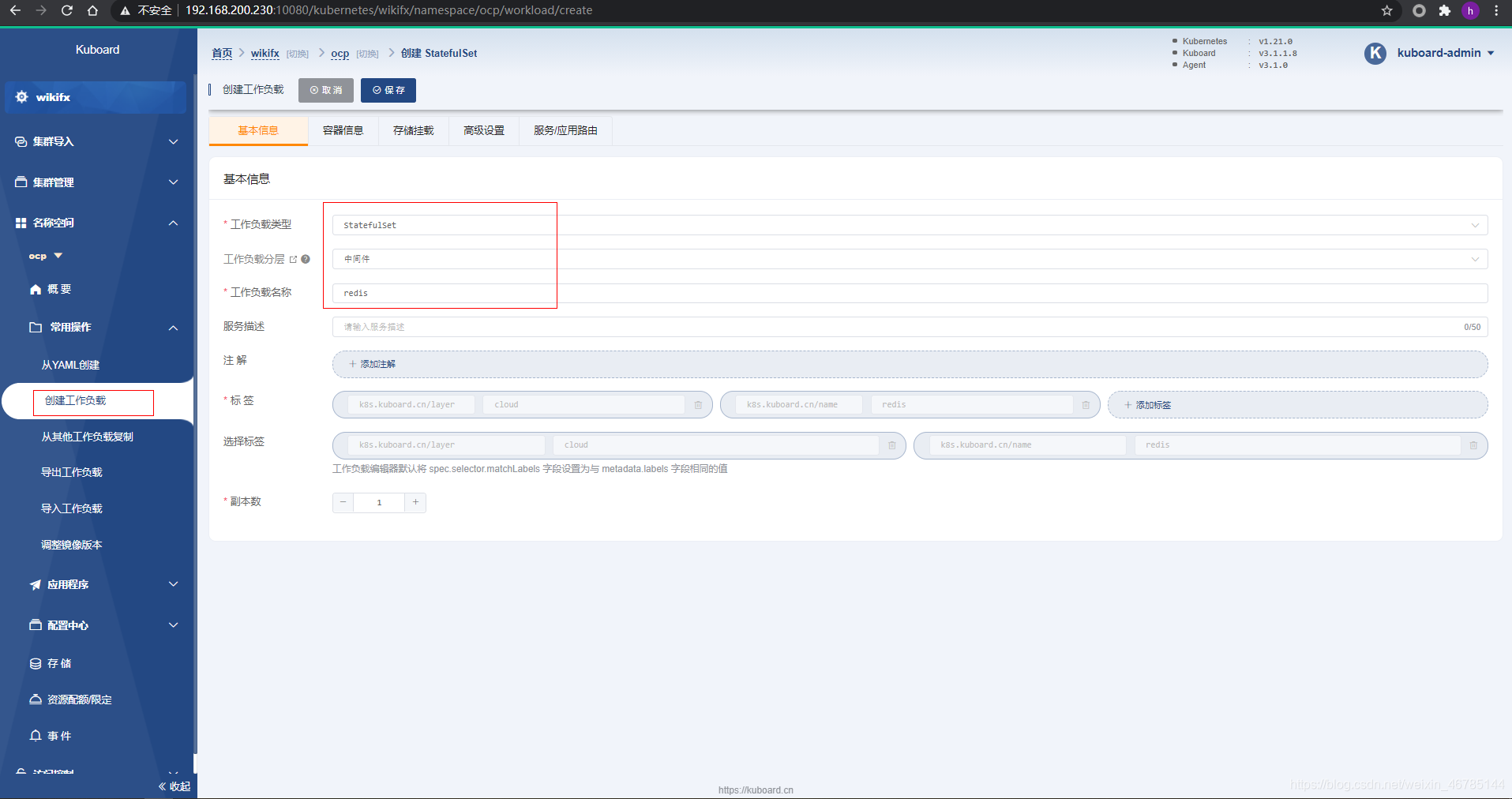The width and height of the screenshot is (1512, 799).
Task: Select 创建工作负载 menu item
Action: [x=75, y=401]
